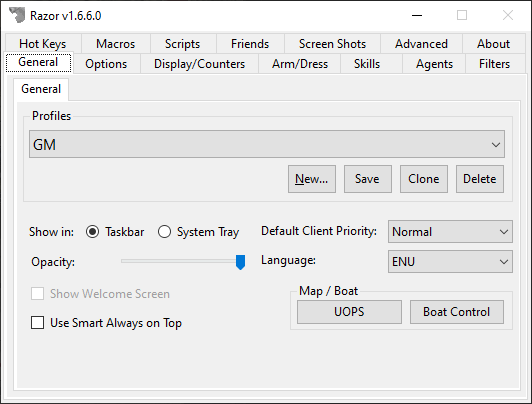Close the Razor window
Image resolution: width=532 pixels, height=404 pixels.
click(x=508, y=15)
